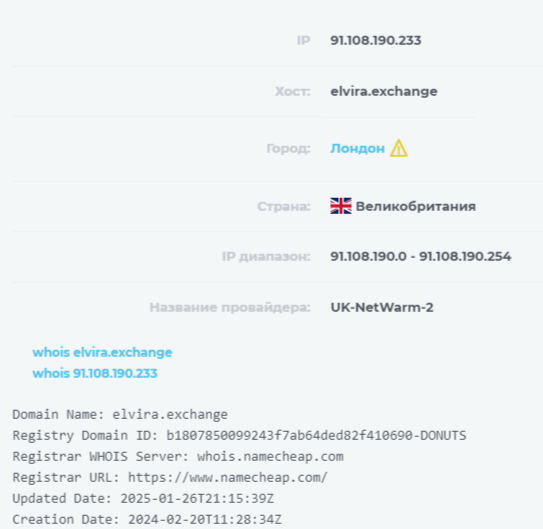
Task: Click the Updated Date whois line
Action: click(143, 499)
